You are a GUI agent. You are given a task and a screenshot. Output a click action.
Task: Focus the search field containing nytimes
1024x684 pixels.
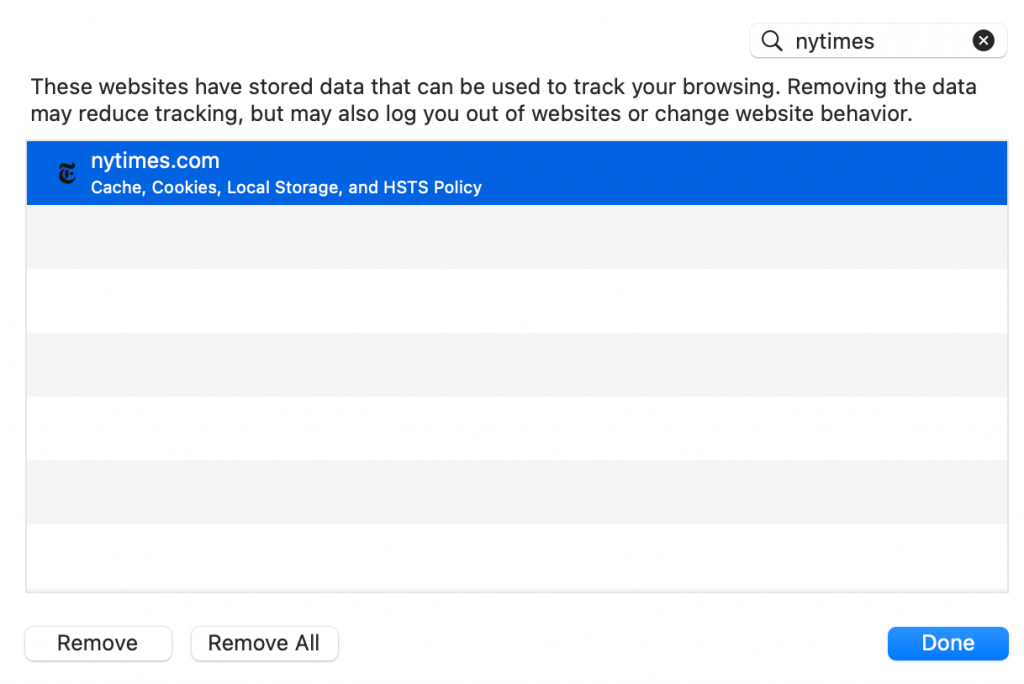[x=878, y=41]
